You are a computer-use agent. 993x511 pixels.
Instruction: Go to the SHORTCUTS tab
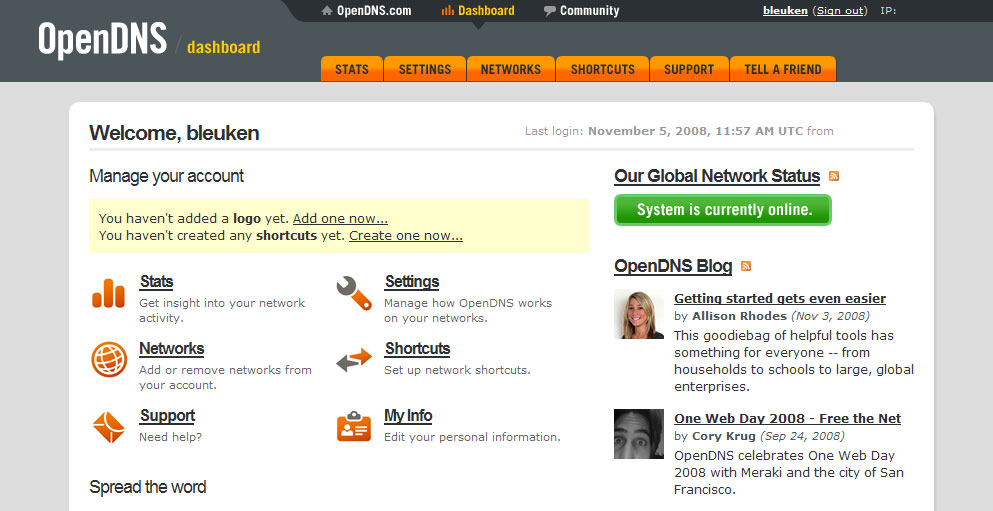[603, 69]
